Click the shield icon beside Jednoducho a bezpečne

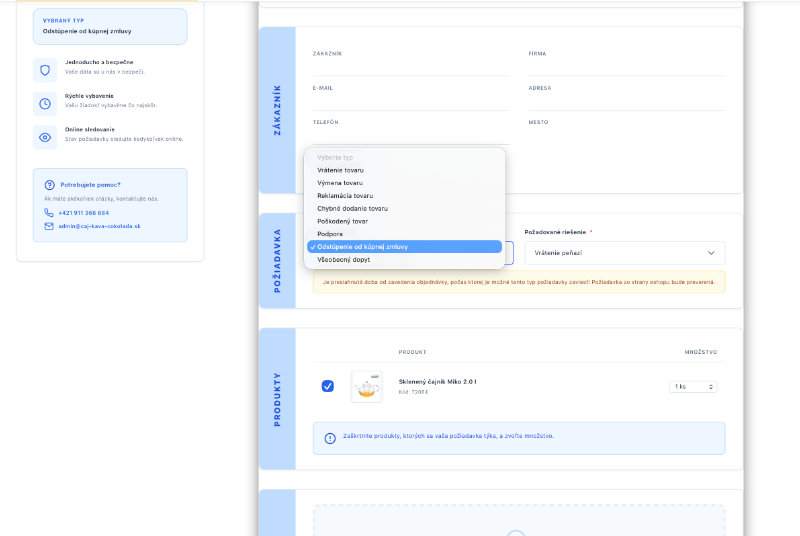tap(45, 70)
